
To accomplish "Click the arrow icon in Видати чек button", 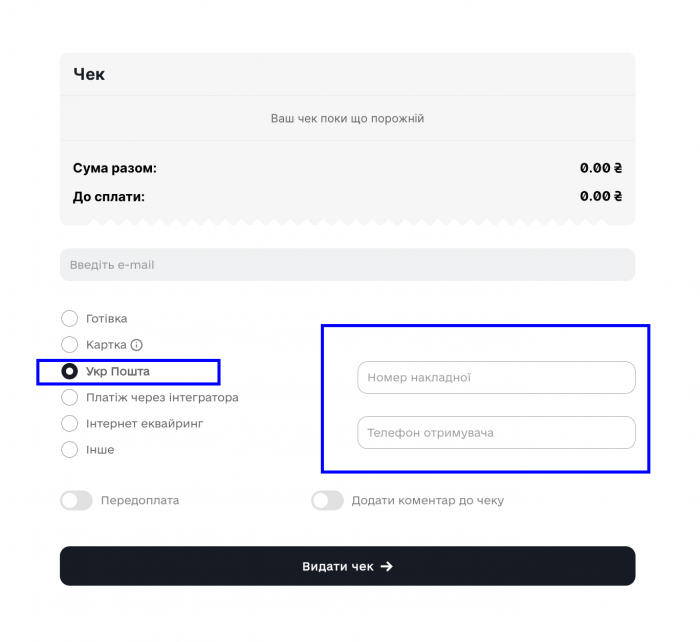I will [387, 566].
